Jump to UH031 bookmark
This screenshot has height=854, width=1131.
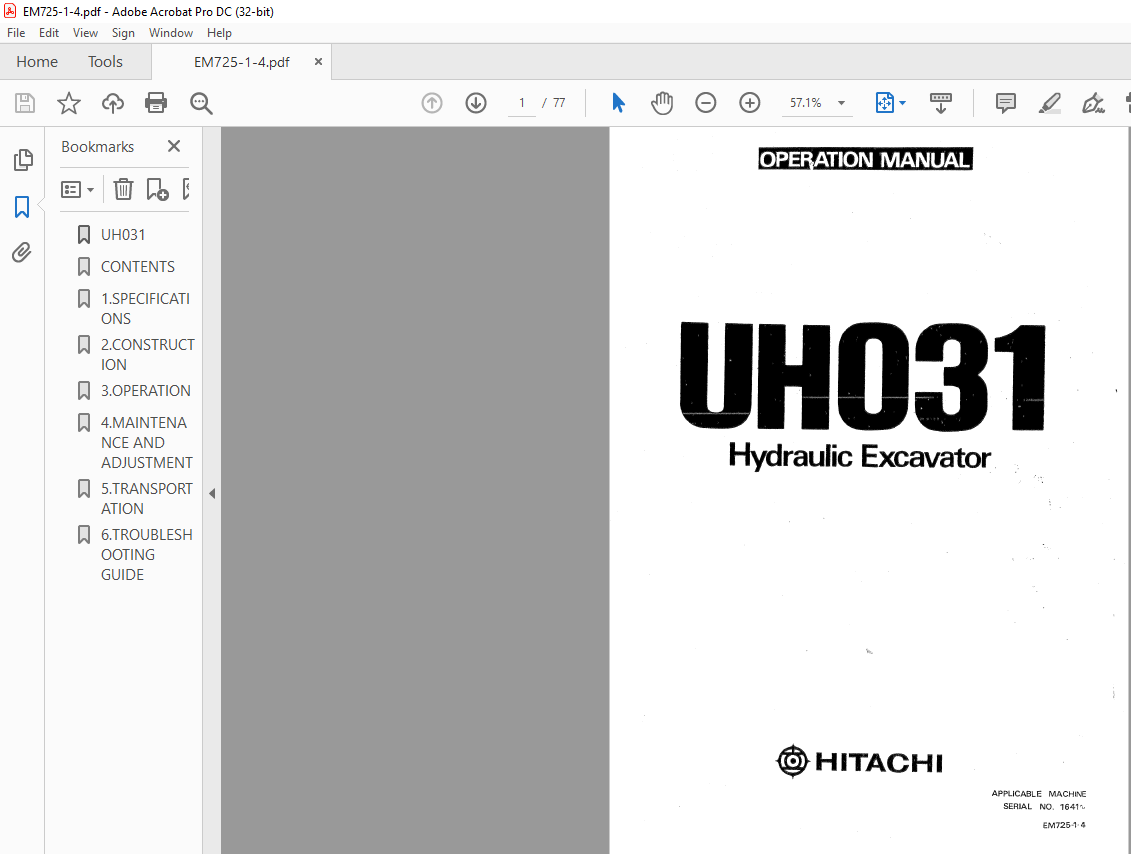[x=123, y=235]
